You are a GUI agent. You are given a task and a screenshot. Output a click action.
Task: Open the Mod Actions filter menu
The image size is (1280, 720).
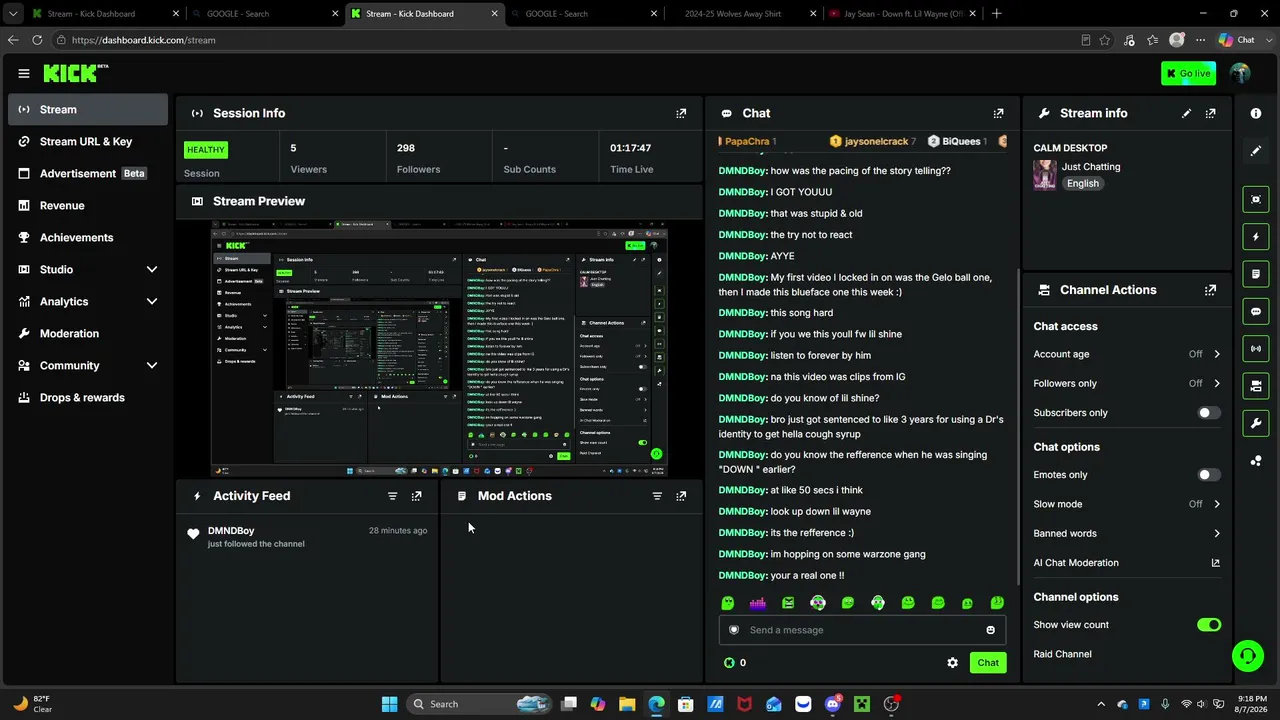[x=657, y=496]
